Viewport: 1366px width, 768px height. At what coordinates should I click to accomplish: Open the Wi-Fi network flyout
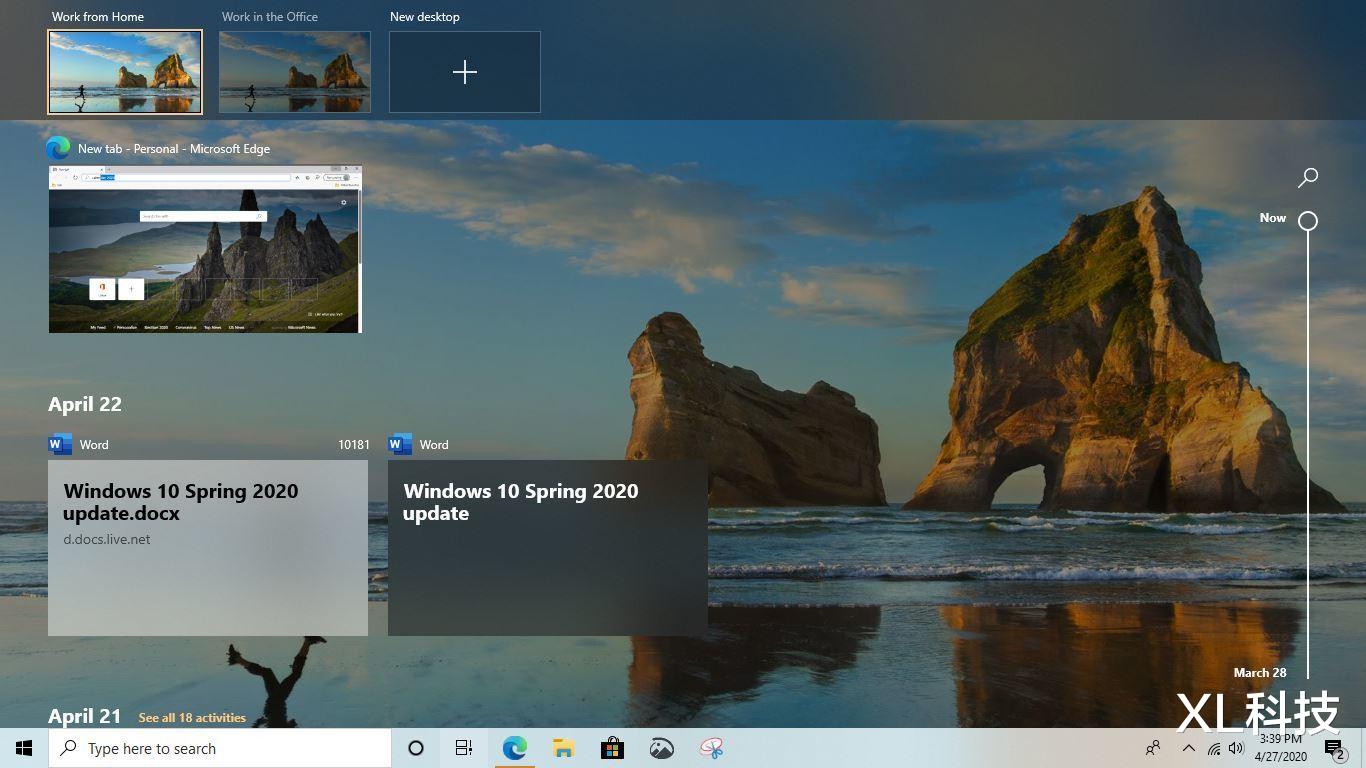(x=1213, y=748)
